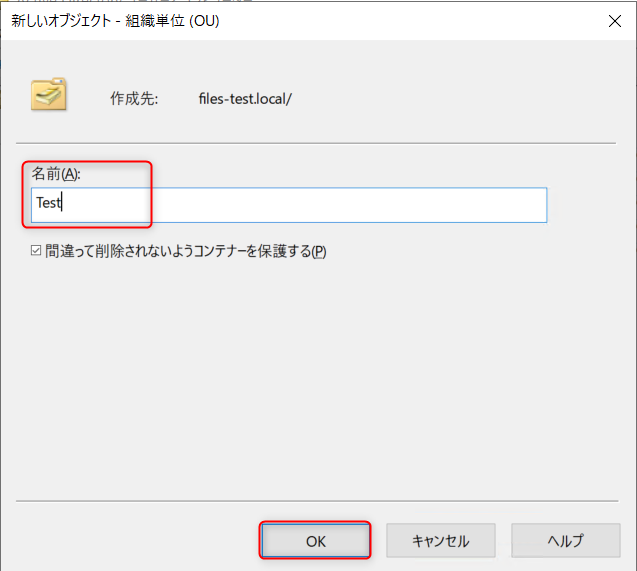Viewport: 637px width, 571px height.
Task: Click the dialog title 新しいオブジェクト - 組織単位 (OU)
Action: tap(115, 20)
